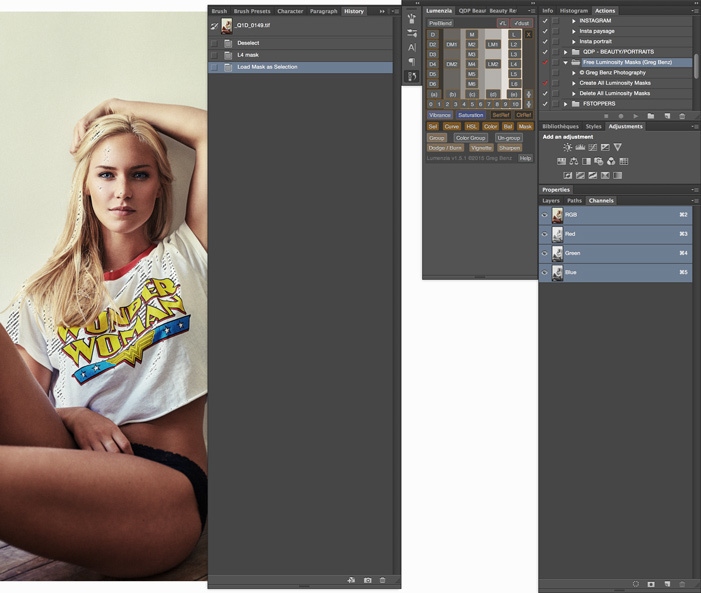Viewport: 701px width, 593px height.
Task: Switch to the Layers tab
Action: pos(551,201)
